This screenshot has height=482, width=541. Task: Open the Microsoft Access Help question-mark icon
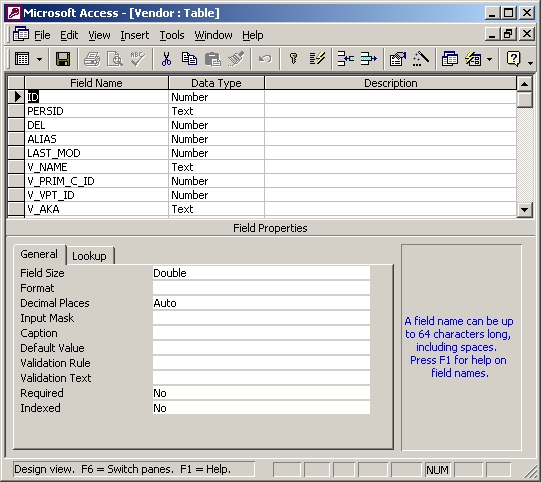513,59
